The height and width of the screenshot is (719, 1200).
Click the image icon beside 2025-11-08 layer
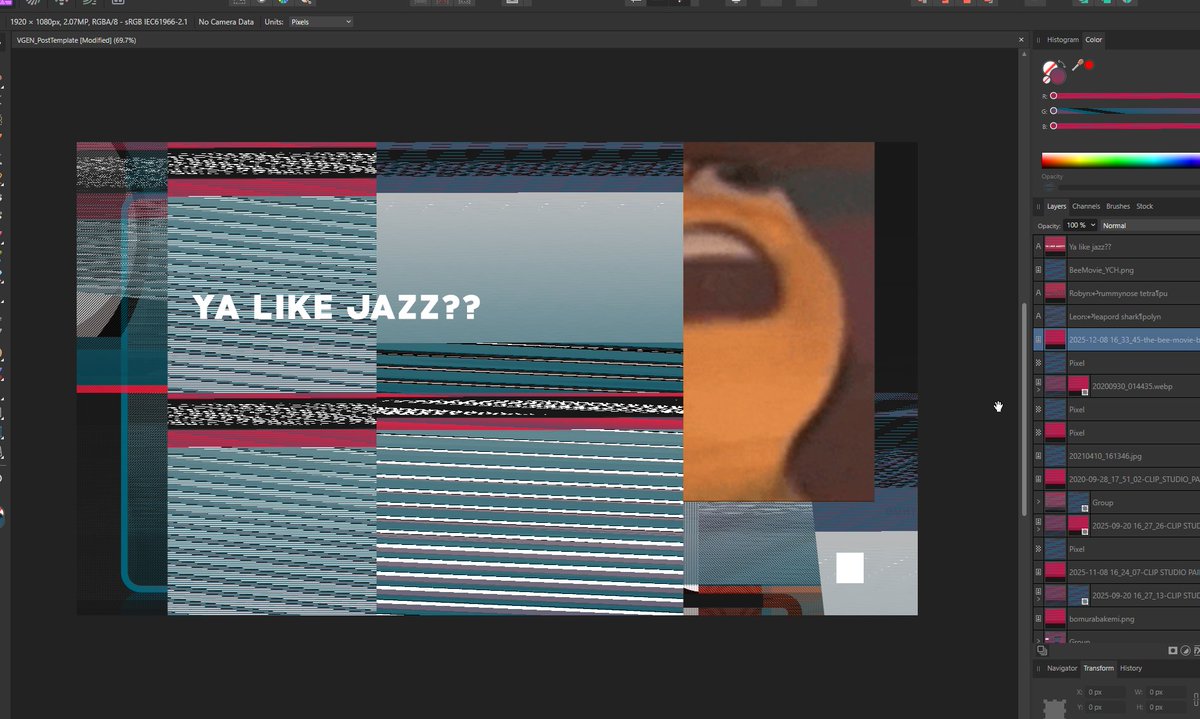1038,572
